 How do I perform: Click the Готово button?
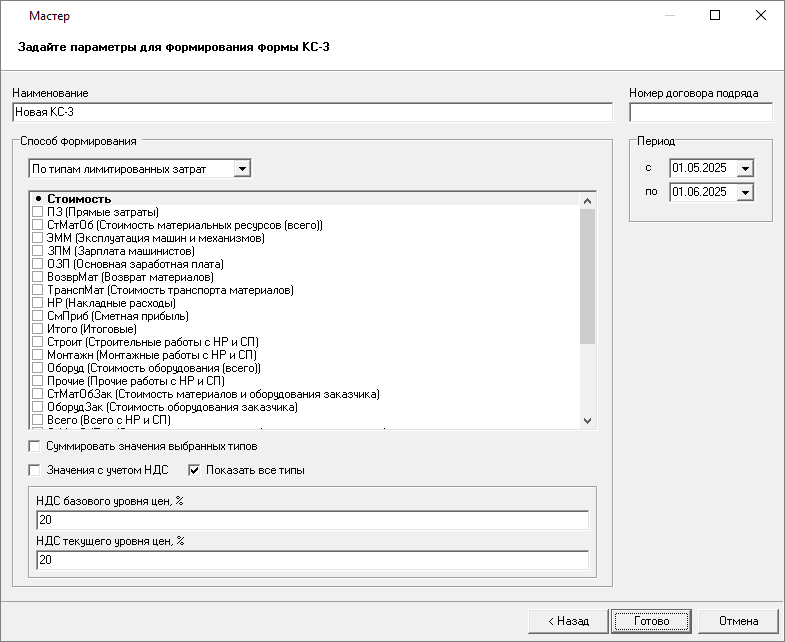click(x=651, y=620)
